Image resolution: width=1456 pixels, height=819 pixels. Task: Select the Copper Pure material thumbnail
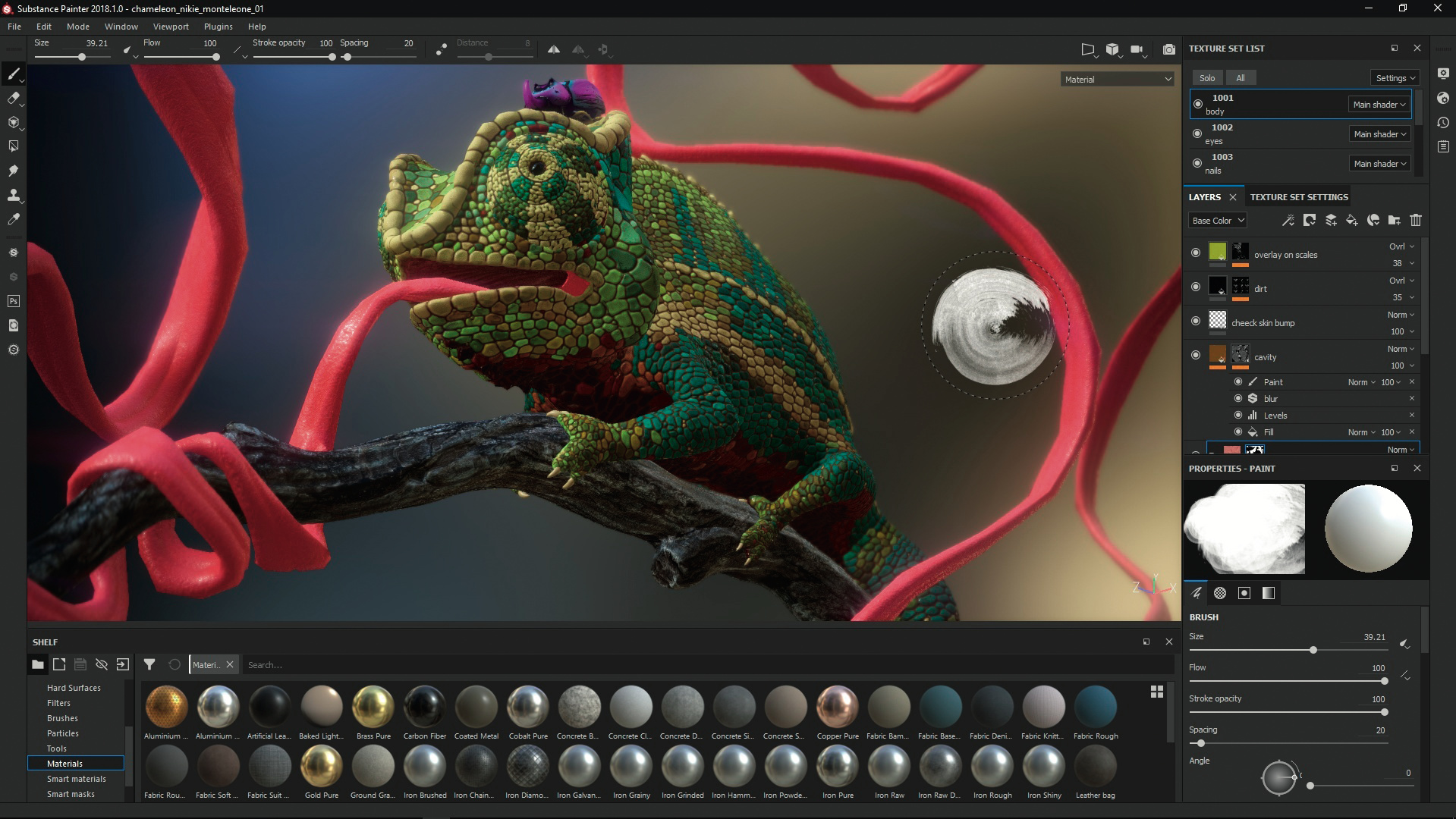[x=837, y=706]
